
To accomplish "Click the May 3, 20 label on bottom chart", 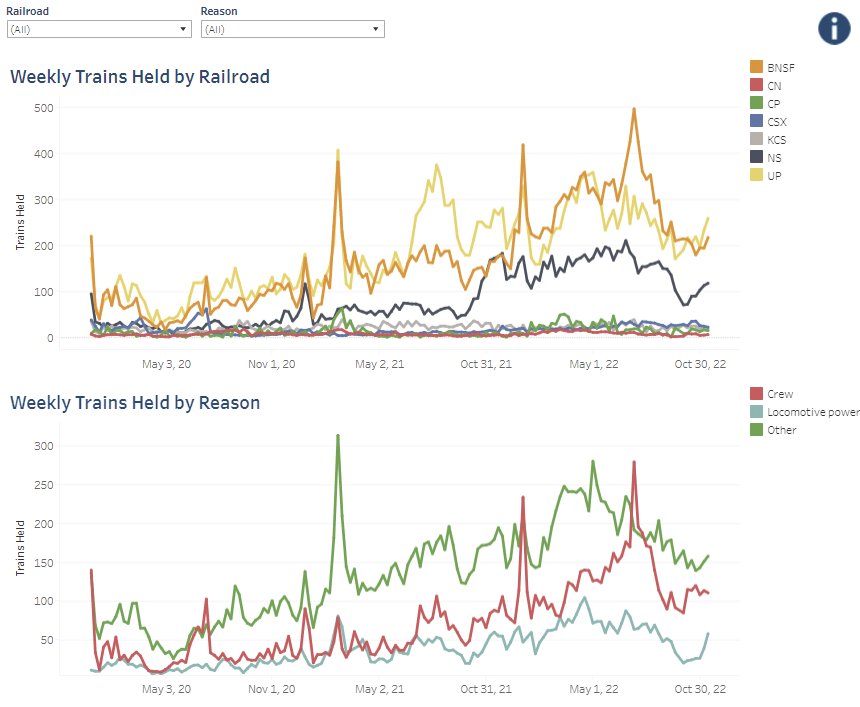I will tap(166, 689).
